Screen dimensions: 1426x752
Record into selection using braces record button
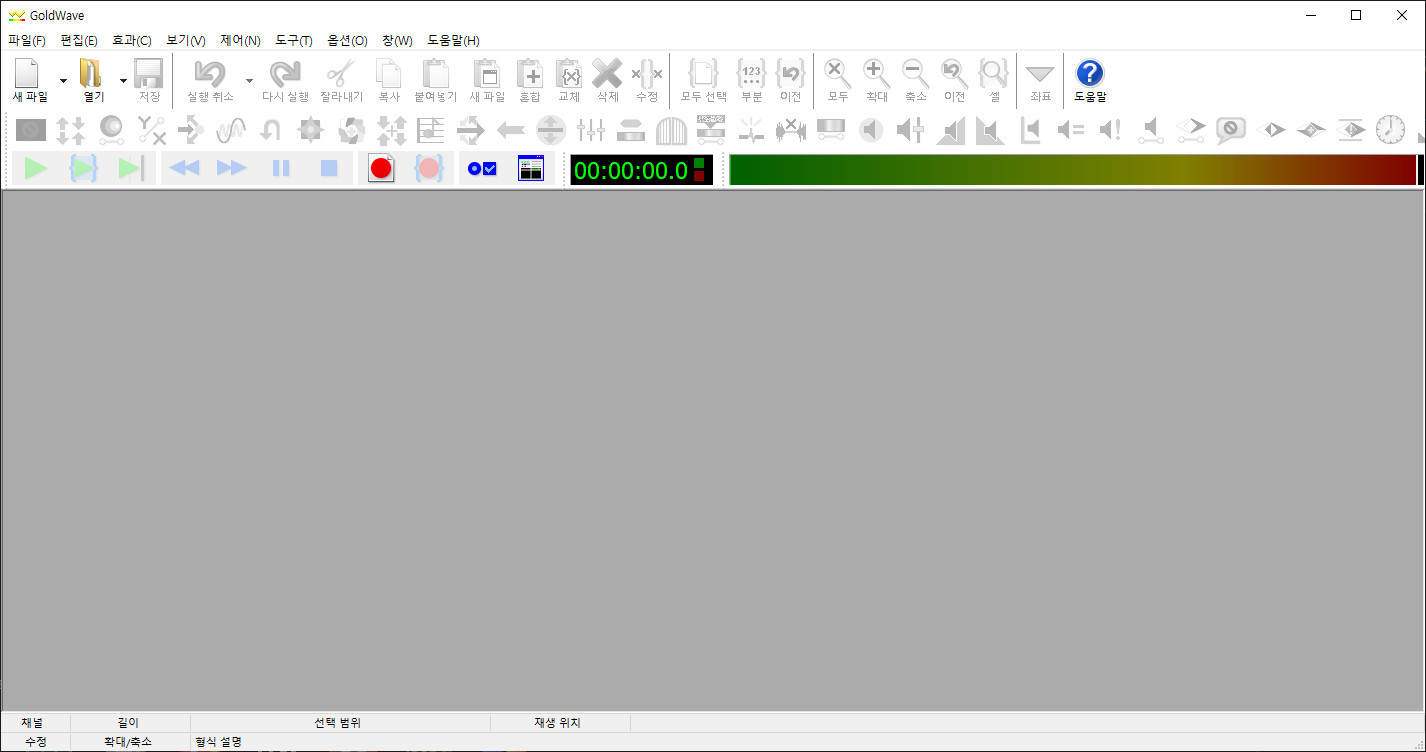[429, 169]
